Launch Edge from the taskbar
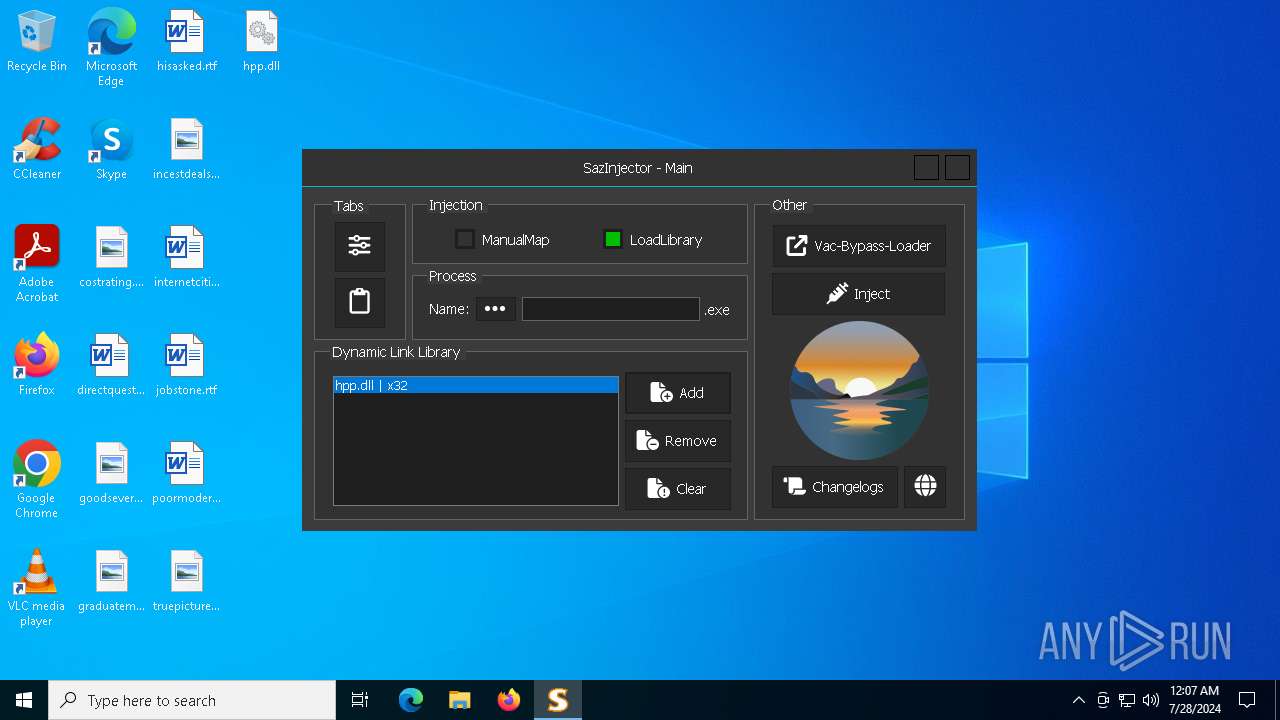 pos(411,700)
